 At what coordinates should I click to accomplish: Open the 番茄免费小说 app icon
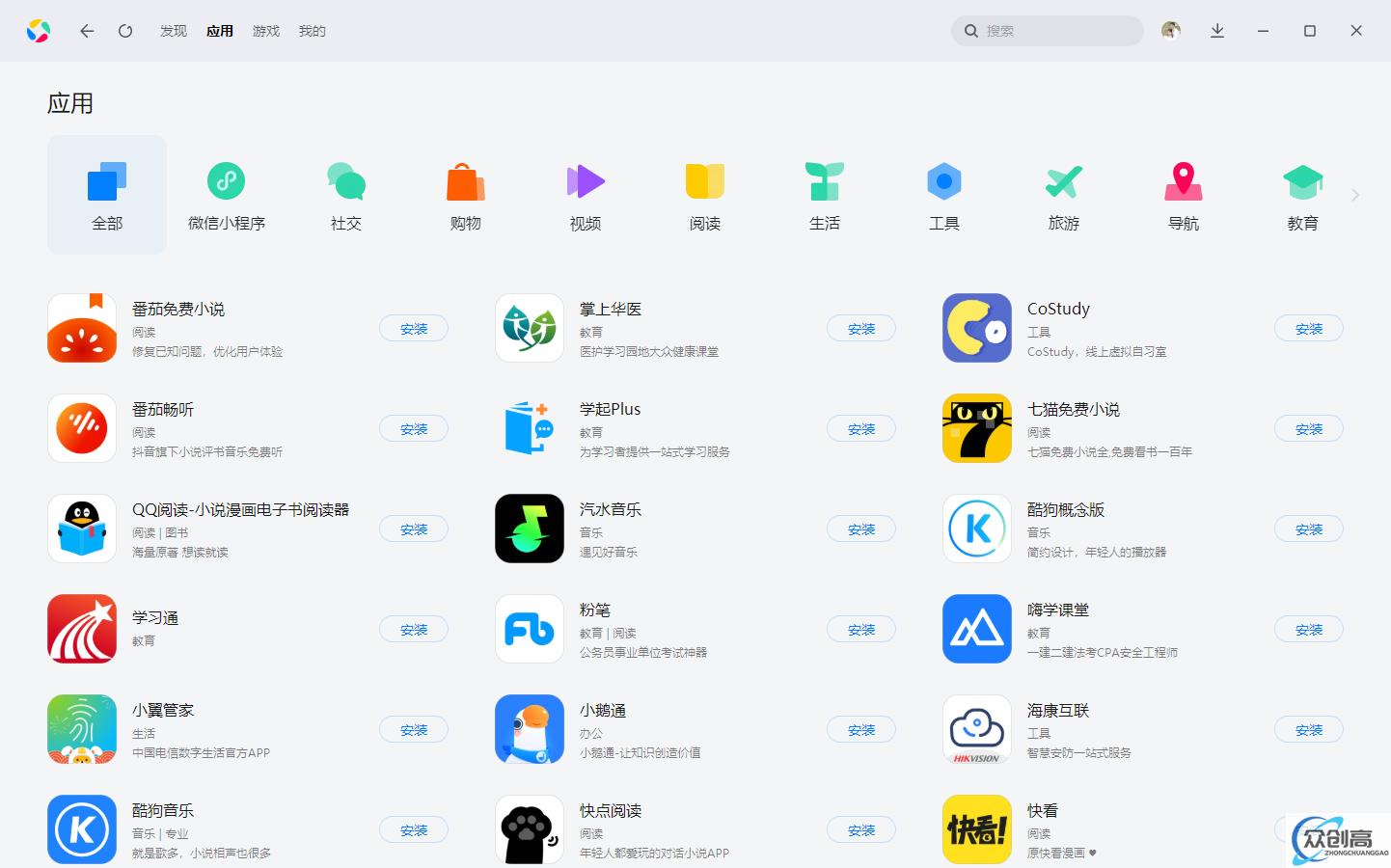point(82,328)
